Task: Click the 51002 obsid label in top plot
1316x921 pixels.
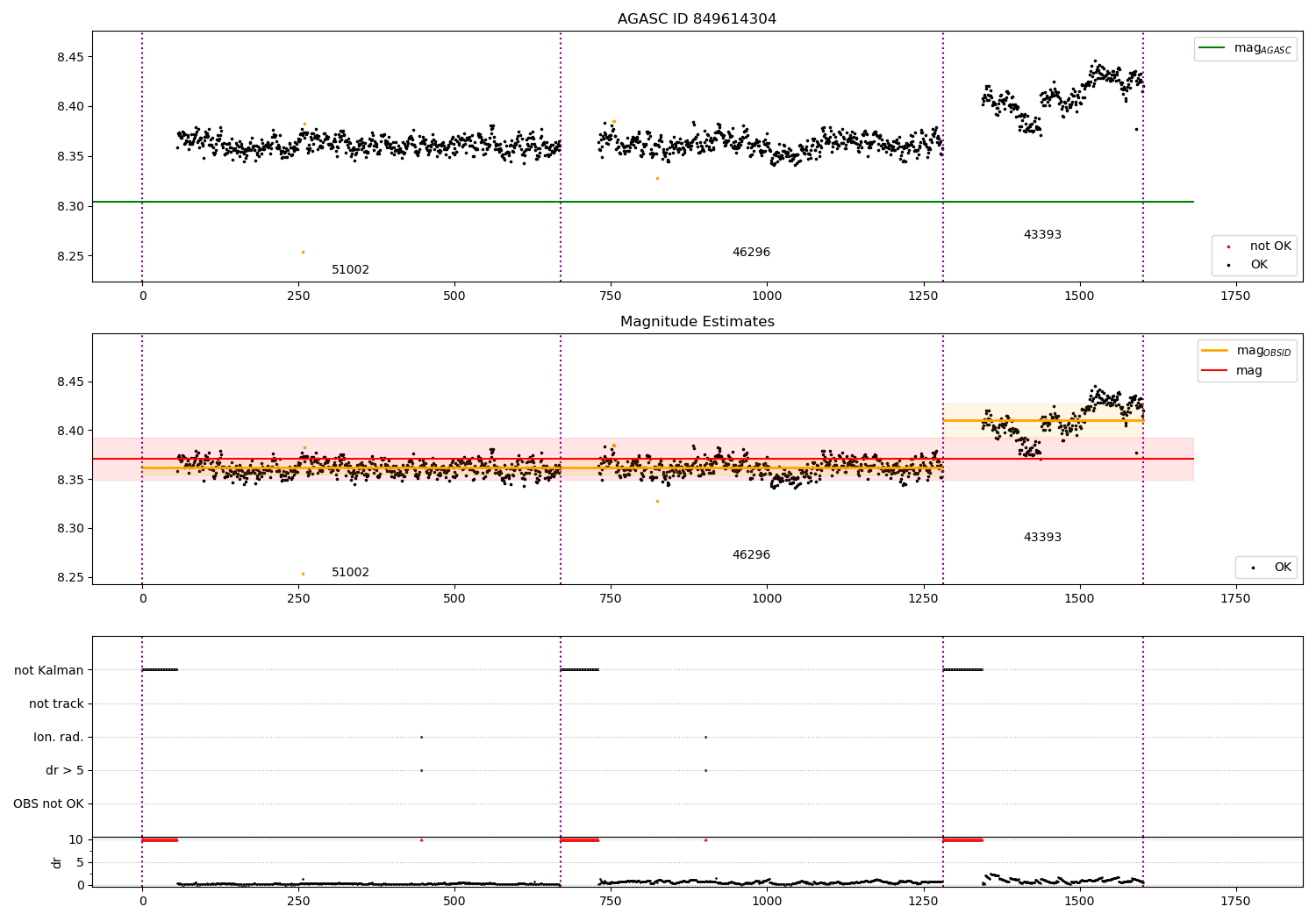Action: tap(350, 270)
